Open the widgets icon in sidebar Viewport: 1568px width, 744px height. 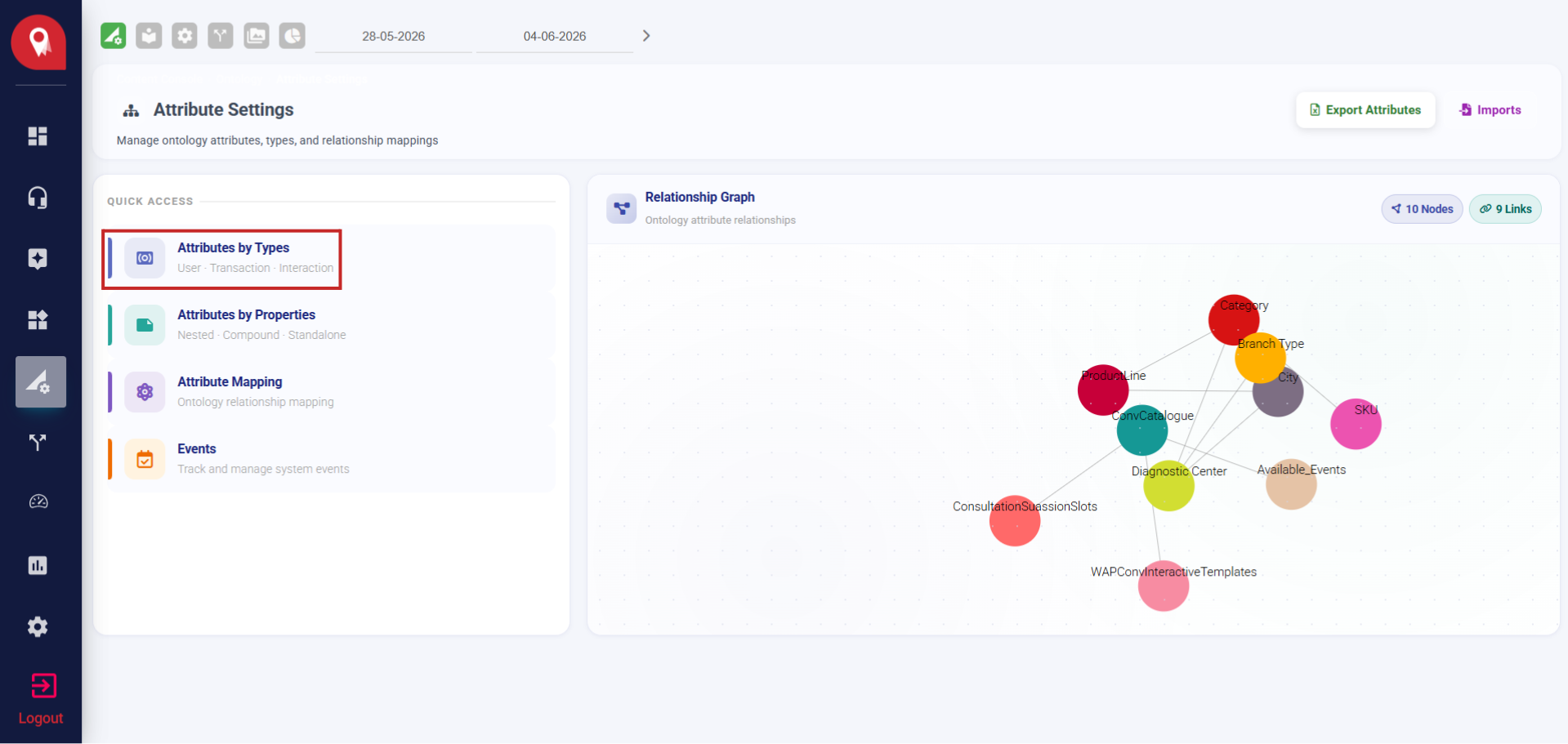[38, 320]
